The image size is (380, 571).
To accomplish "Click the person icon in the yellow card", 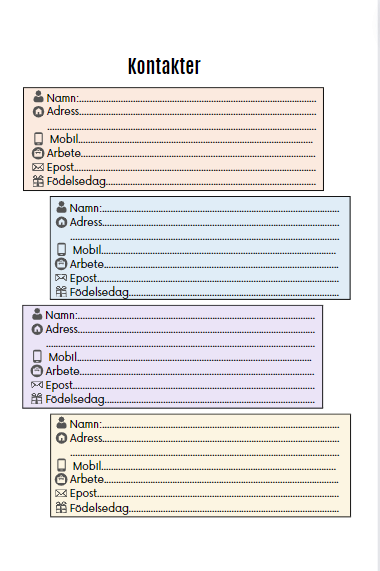I will pyautogui.click(x=62, y=423).
